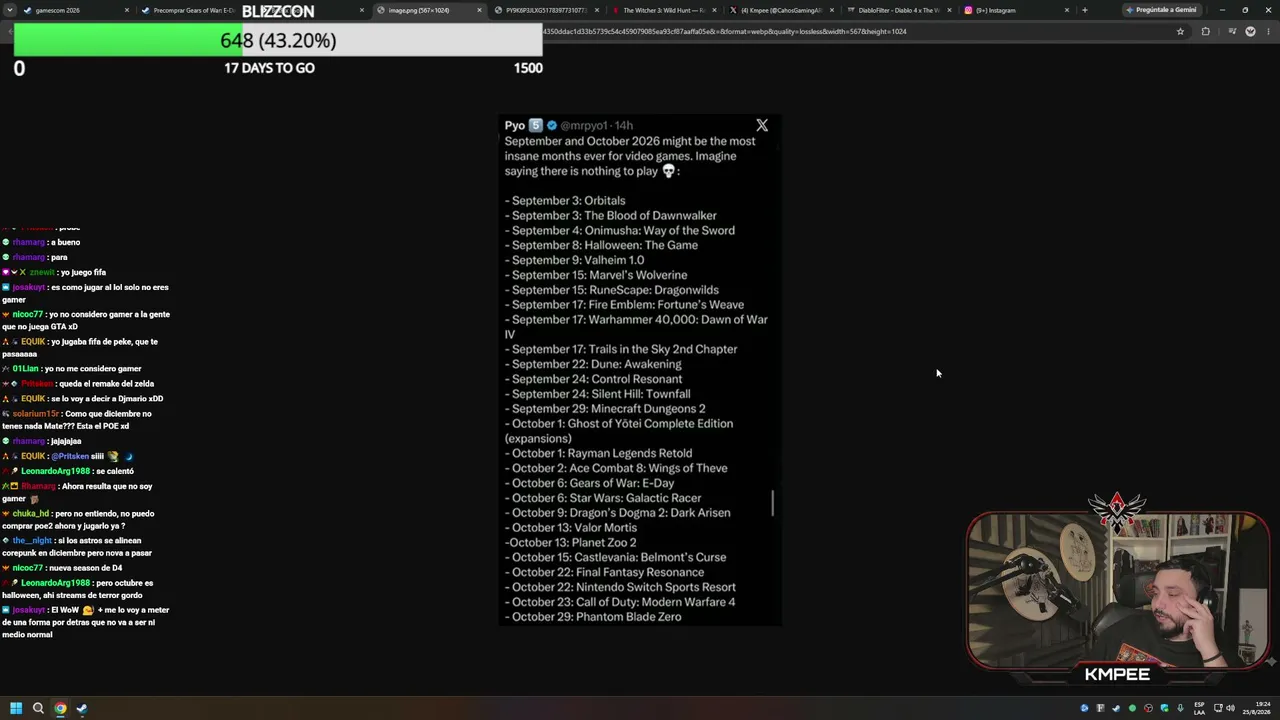Close the gamescom 2026 tab
The height and width of the screenshot is (720, 1280).
127,10
